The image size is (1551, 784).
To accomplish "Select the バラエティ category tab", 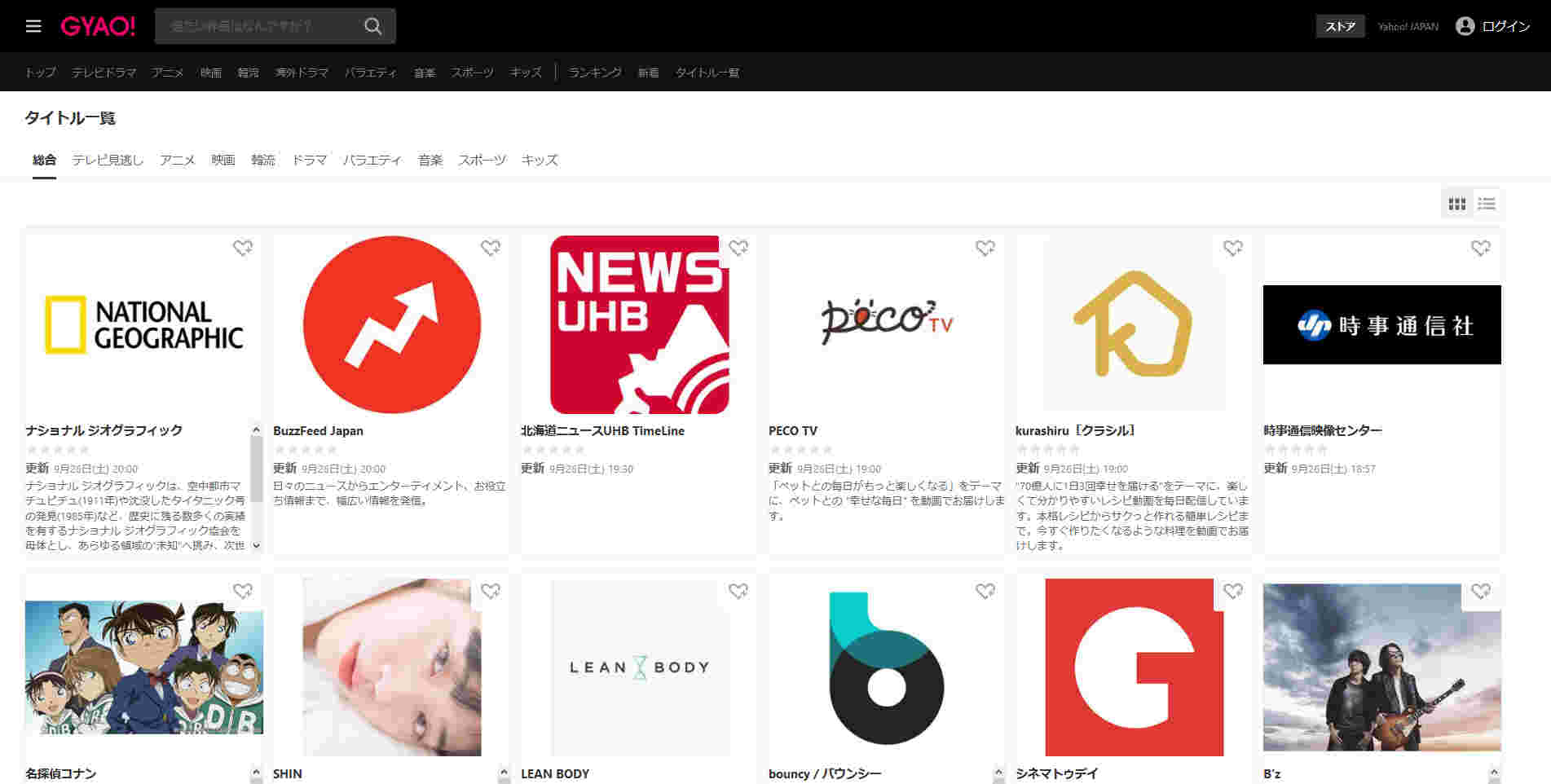I will (372, 160).
